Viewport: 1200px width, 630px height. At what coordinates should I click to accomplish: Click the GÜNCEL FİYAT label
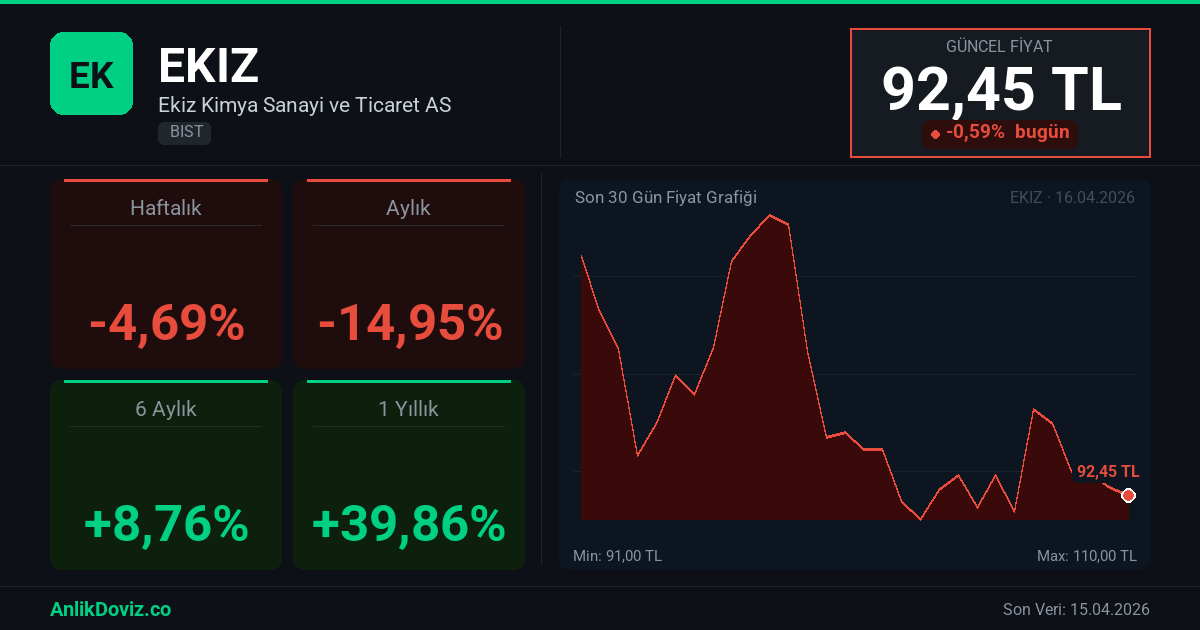tap(999, 46)
